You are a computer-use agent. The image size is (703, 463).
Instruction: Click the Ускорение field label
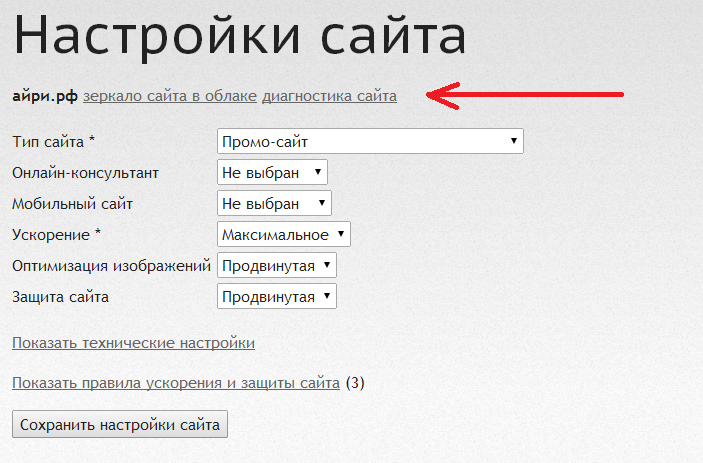click(x=56, y=235)
